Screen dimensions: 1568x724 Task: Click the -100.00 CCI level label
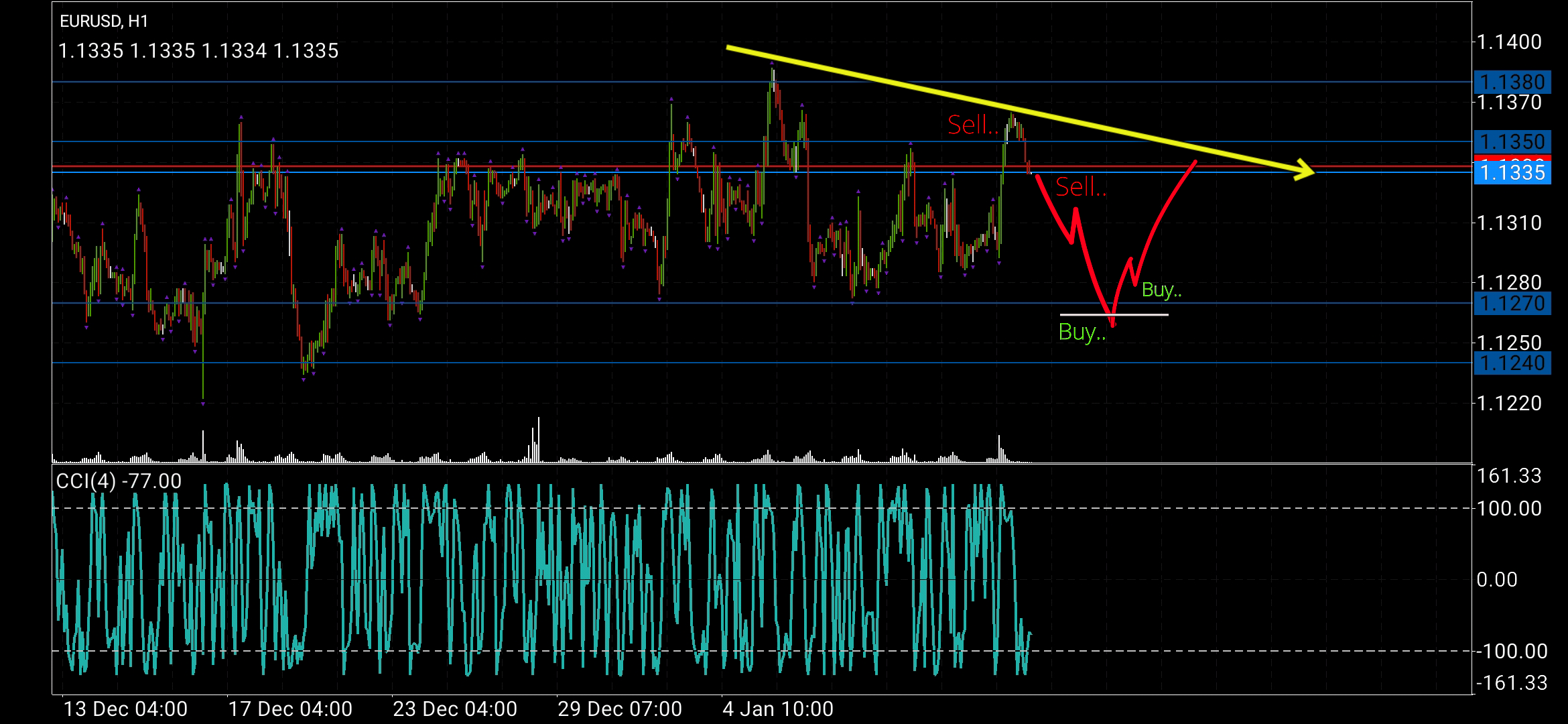tap(1512, 651)
